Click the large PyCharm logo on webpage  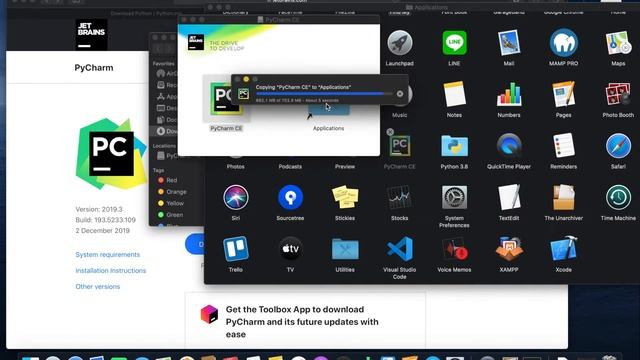click(x=111, y=154)
